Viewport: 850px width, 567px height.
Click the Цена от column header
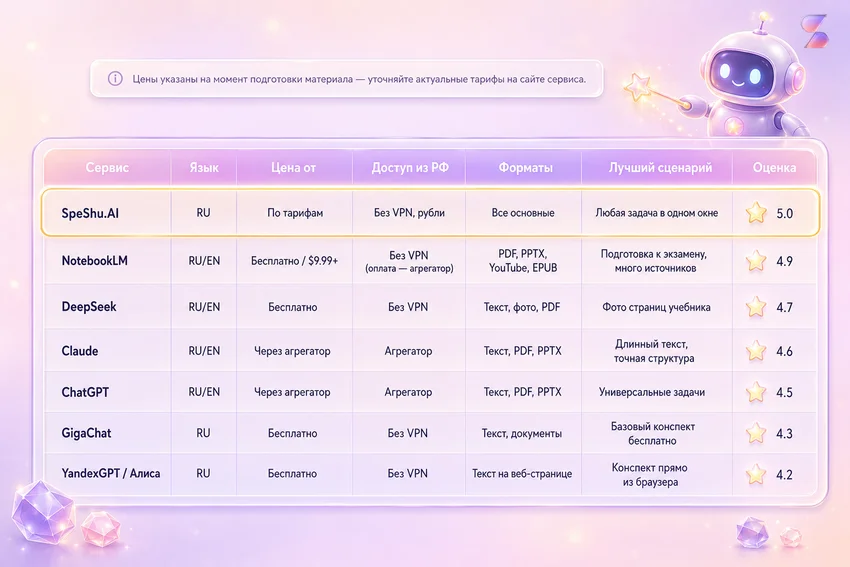click(293, 167)
